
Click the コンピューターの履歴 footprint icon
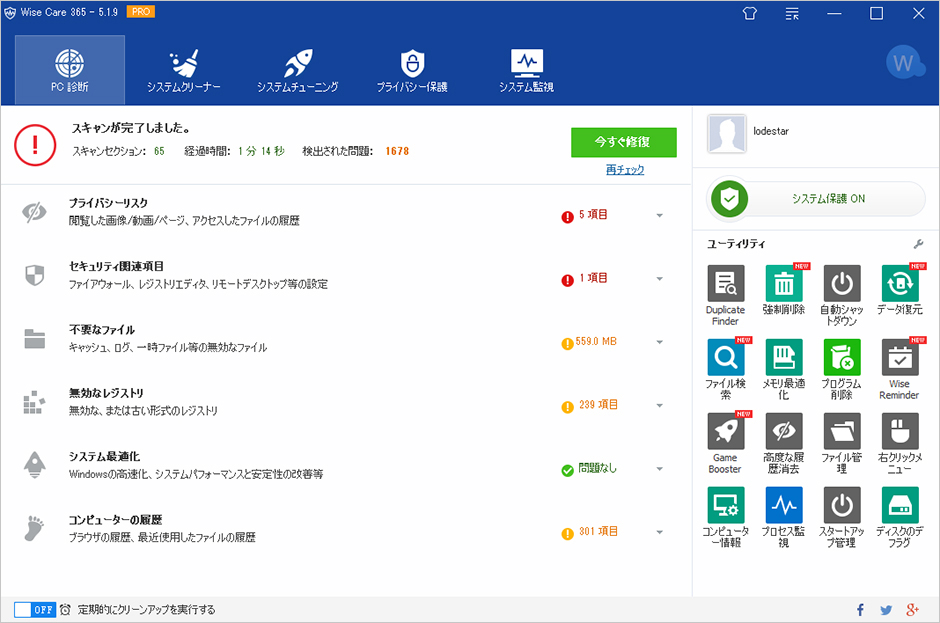click(34, 528)
